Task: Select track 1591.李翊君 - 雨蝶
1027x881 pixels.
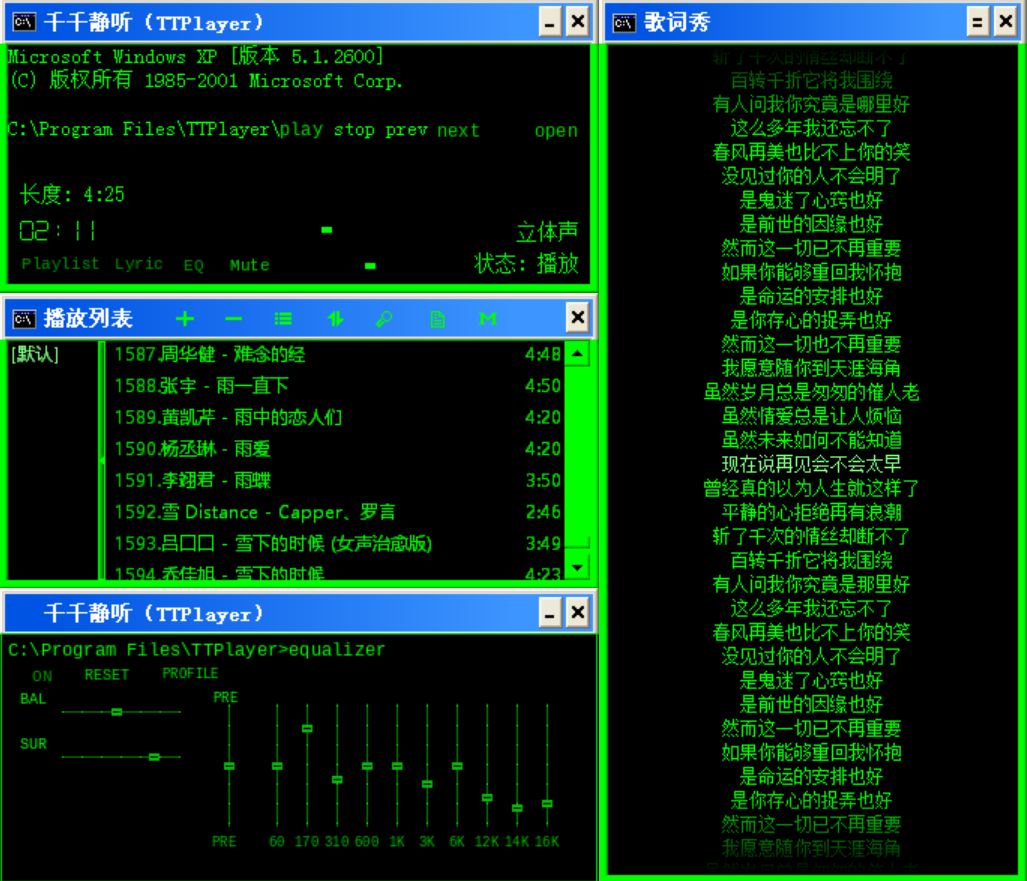Action: (x=337, y=480)
